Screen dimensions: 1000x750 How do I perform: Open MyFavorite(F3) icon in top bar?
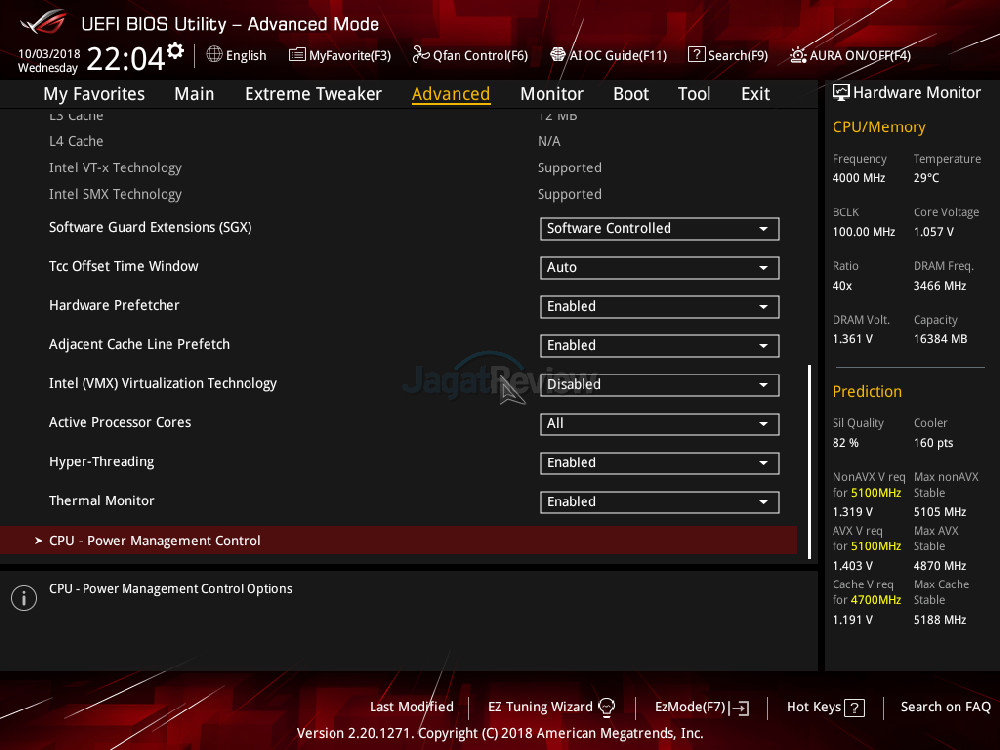[297, 55]
